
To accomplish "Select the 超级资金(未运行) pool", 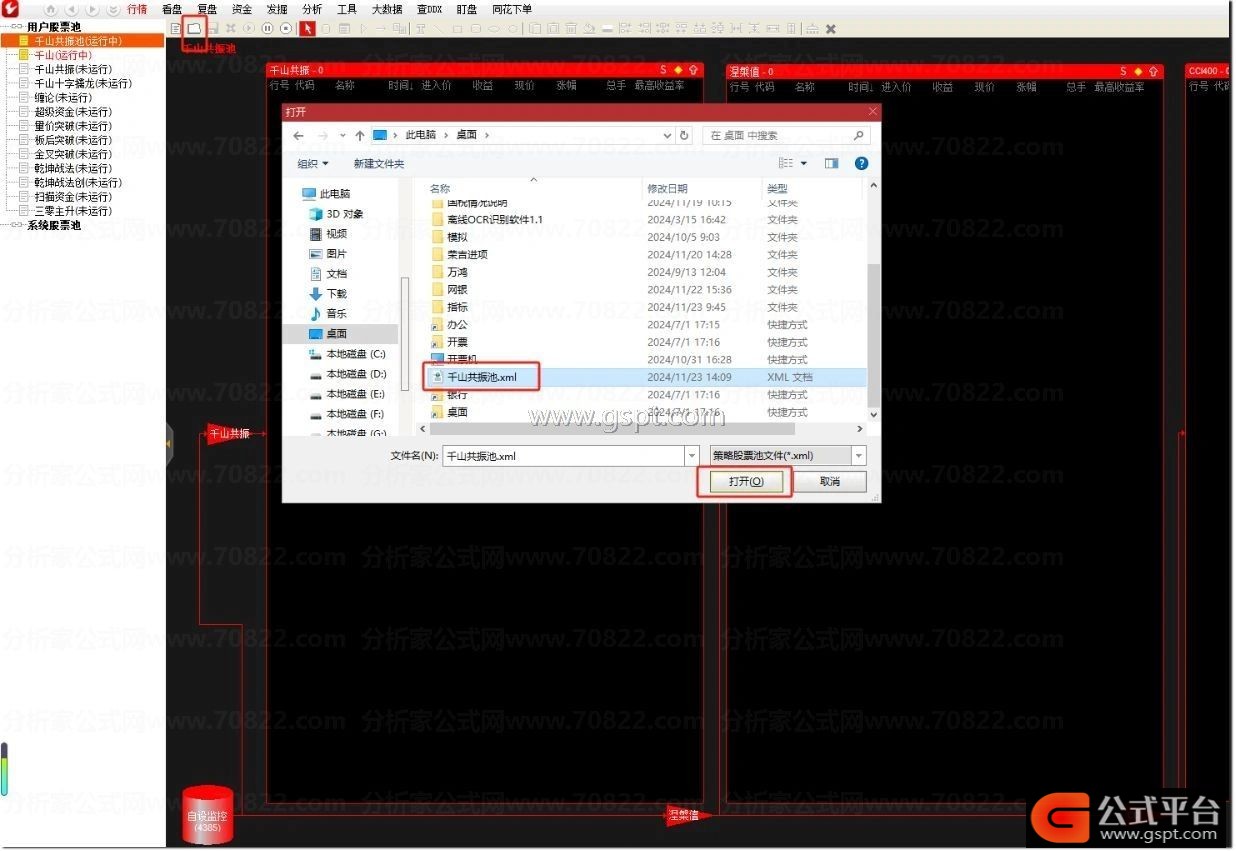I will (73, 112).
